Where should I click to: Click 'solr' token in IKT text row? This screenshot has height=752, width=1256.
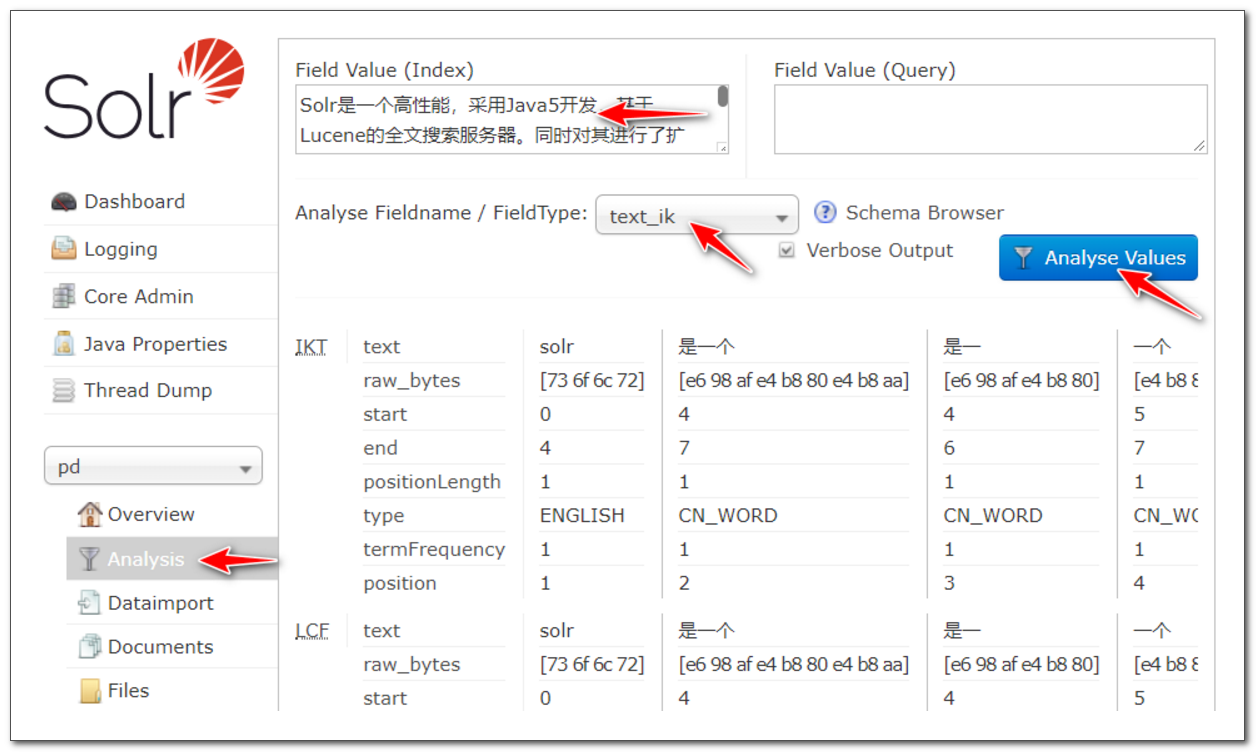(557, 347)
